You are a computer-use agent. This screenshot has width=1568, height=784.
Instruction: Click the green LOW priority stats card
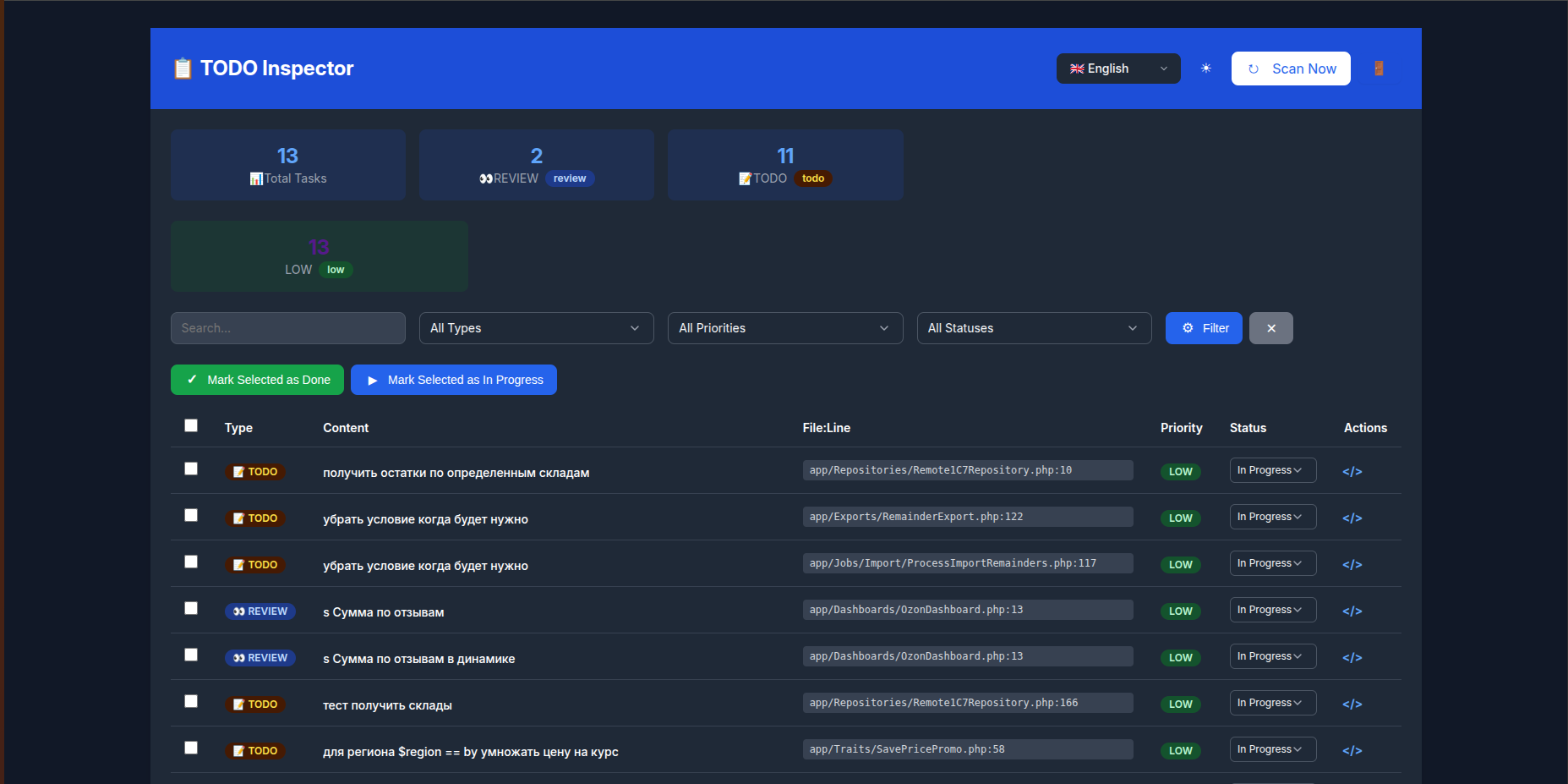point(319,256)
